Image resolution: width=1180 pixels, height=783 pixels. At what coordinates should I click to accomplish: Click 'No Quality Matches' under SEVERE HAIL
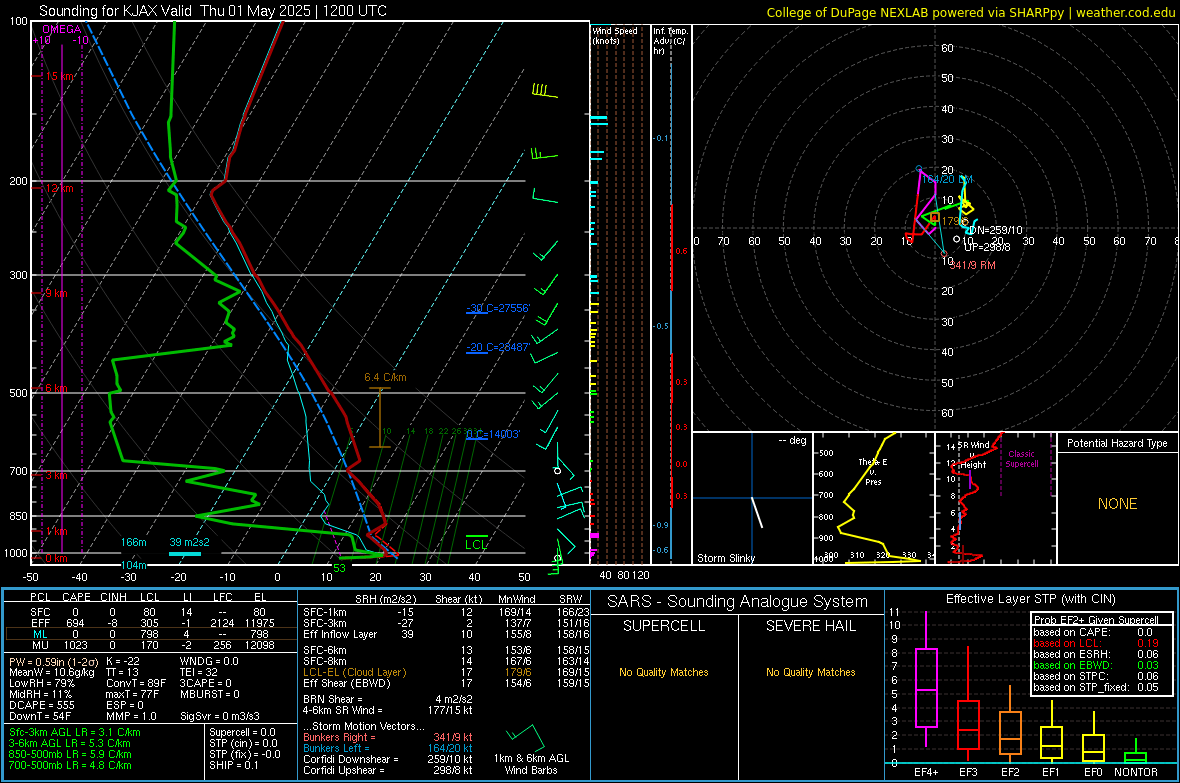tap(810, 672)
